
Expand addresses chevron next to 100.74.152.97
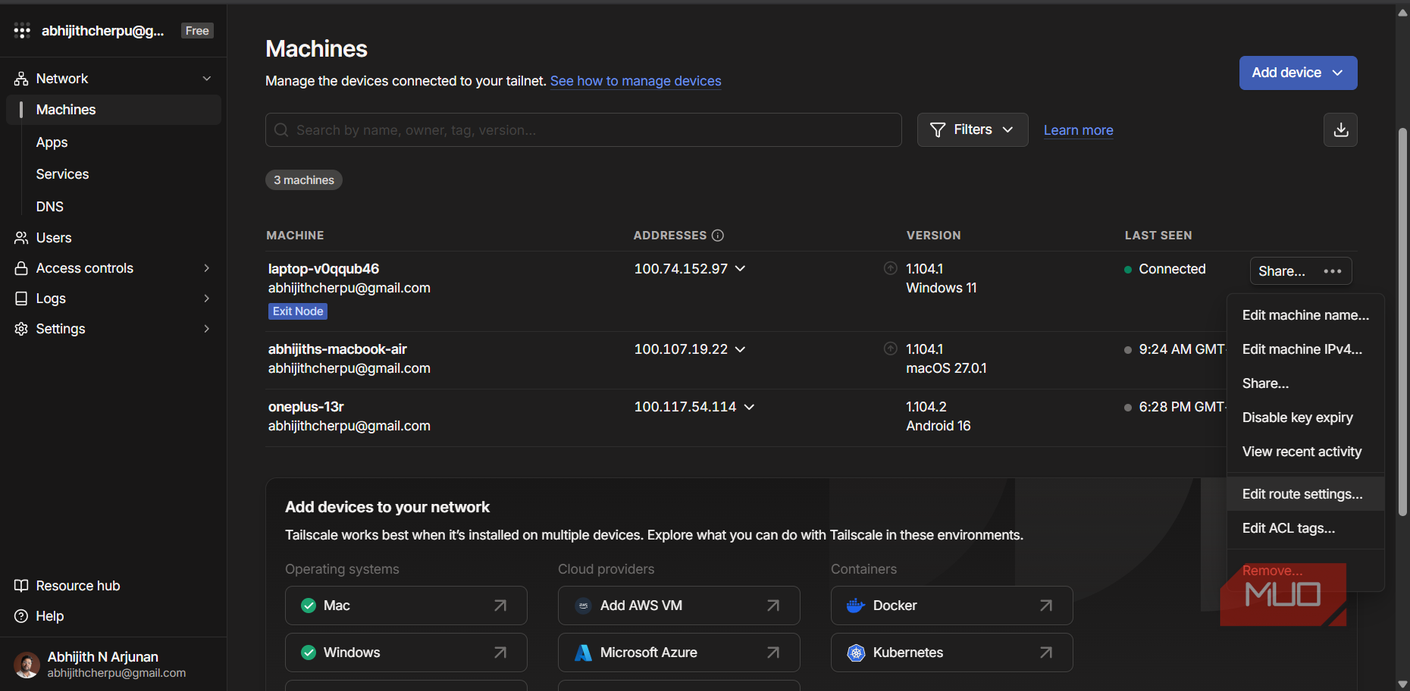(740, 269)
